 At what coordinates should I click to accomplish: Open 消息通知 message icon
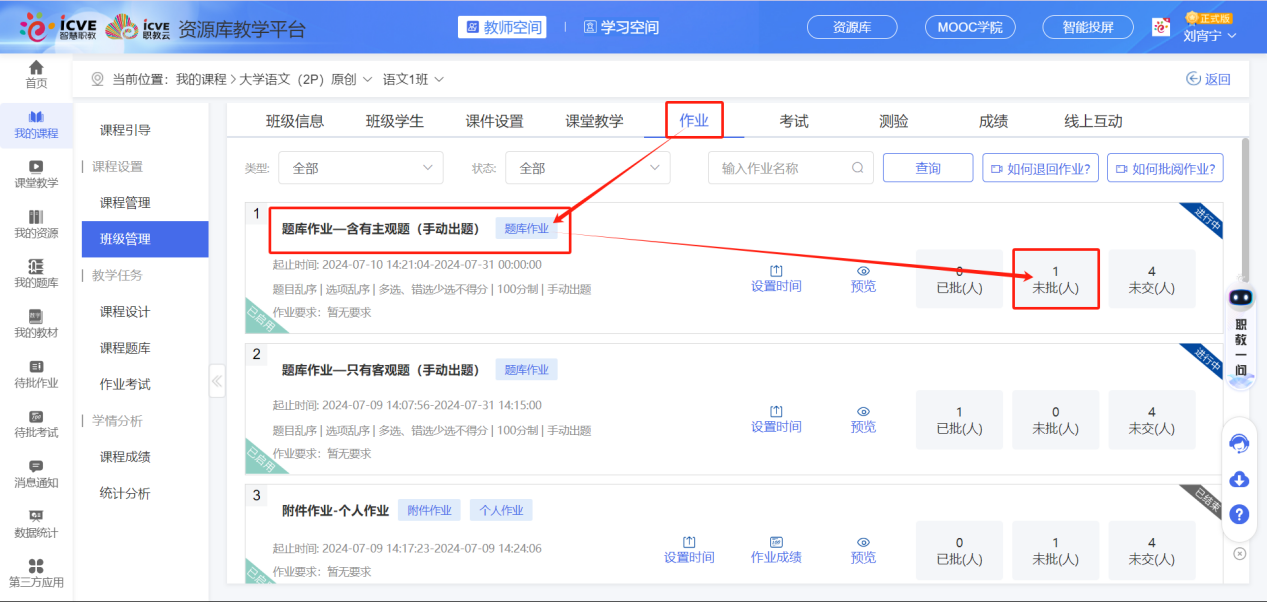pos(36,466)
